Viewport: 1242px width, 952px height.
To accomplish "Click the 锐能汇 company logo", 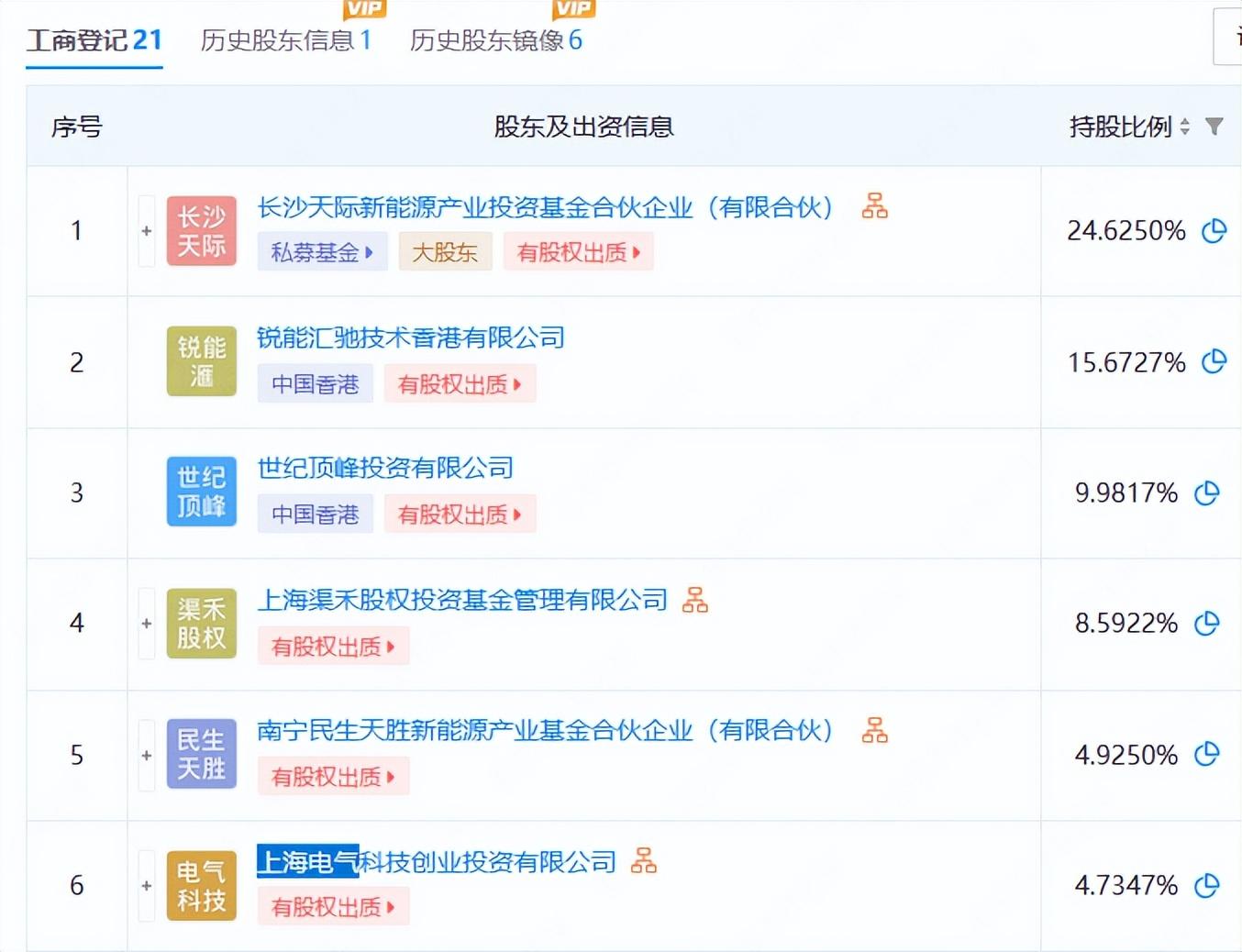I will coord(202,361).
